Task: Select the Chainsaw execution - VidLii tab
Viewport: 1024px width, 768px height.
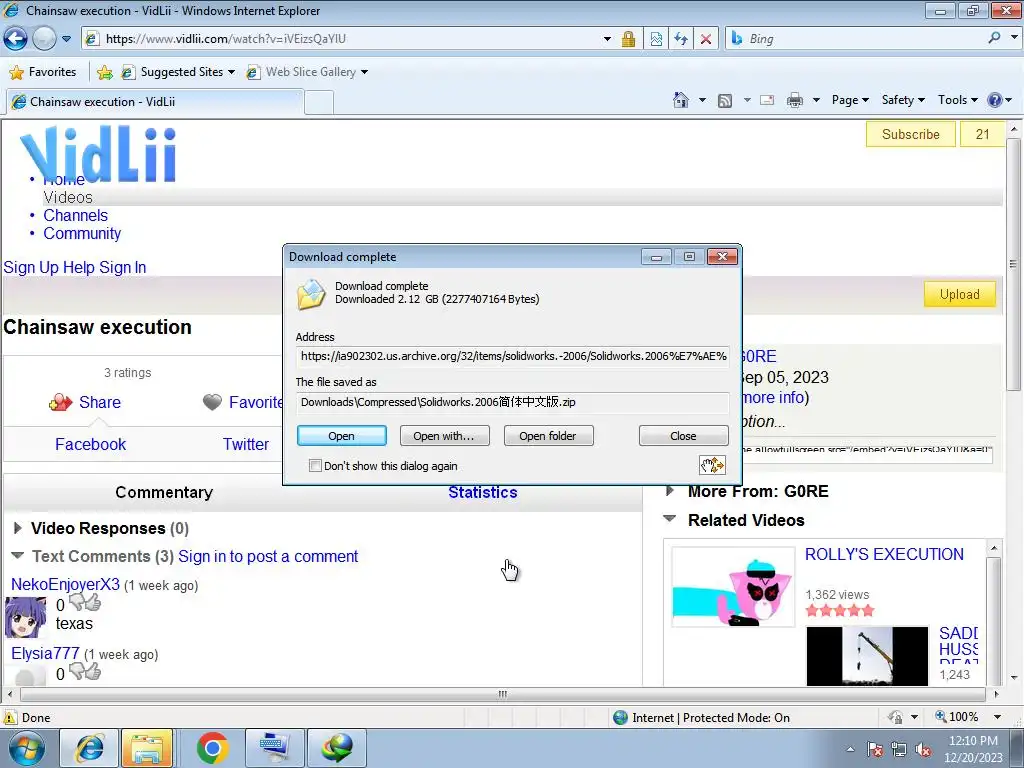Action: click(x=155, y=102)
